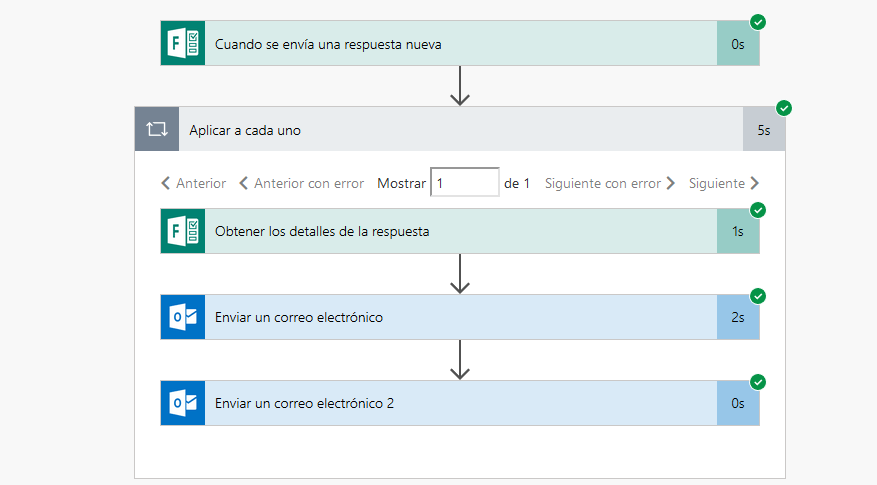The height and width of the screenshot is (485, 877).
Task: Click the 2s duration badge on email step
Action: point(738,317)
